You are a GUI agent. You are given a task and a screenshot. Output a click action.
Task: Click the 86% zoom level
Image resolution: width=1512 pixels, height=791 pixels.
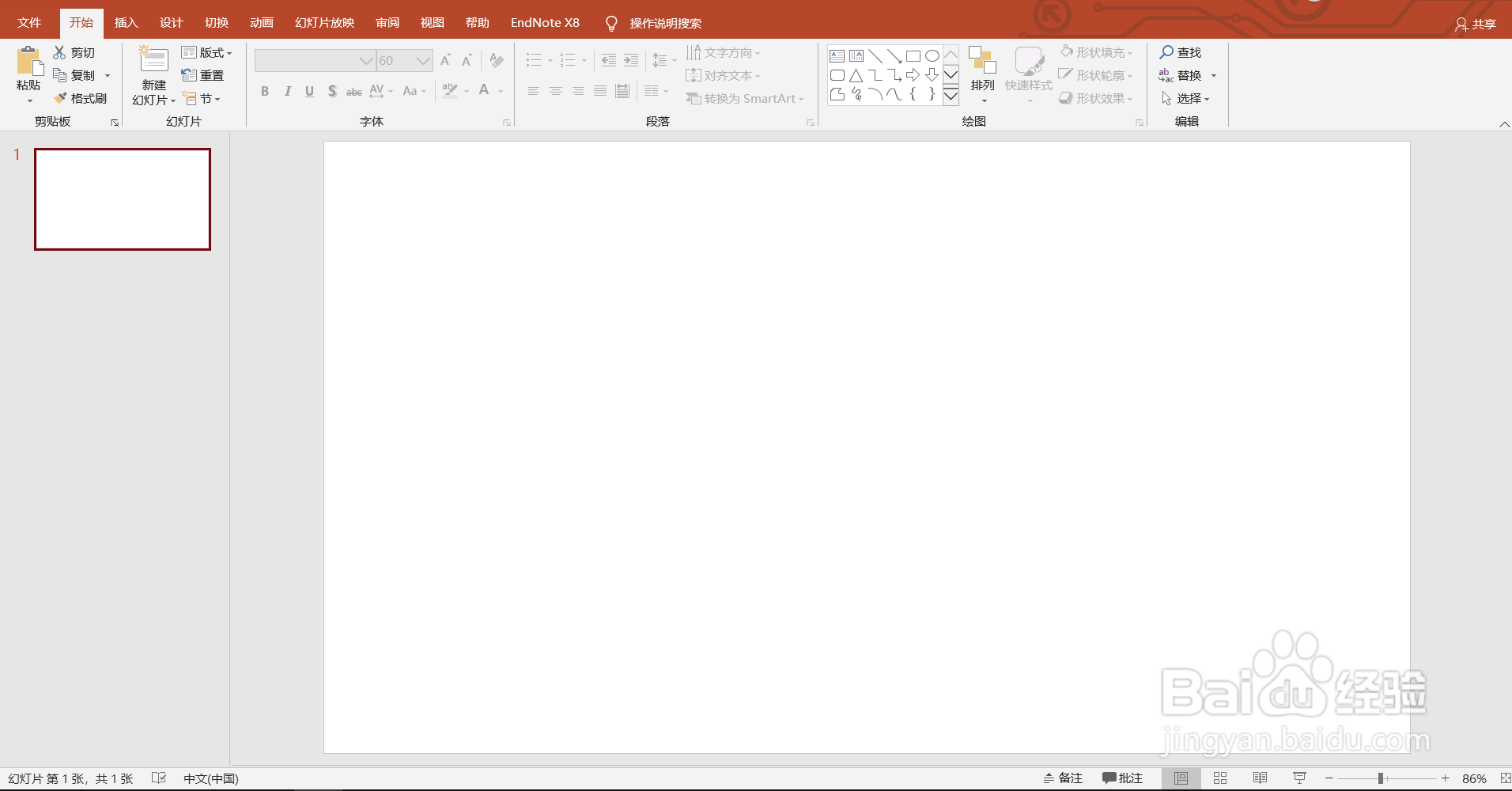(1474, 778)
